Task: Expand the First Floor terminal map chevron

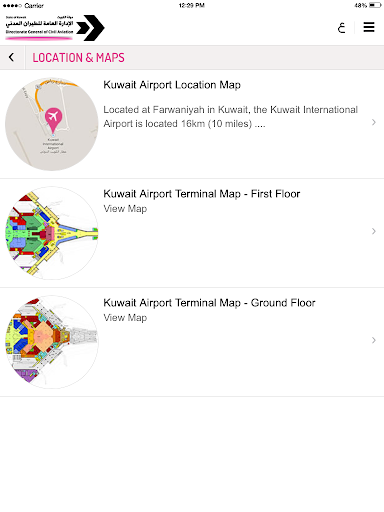Action: [x=374, y=231]
